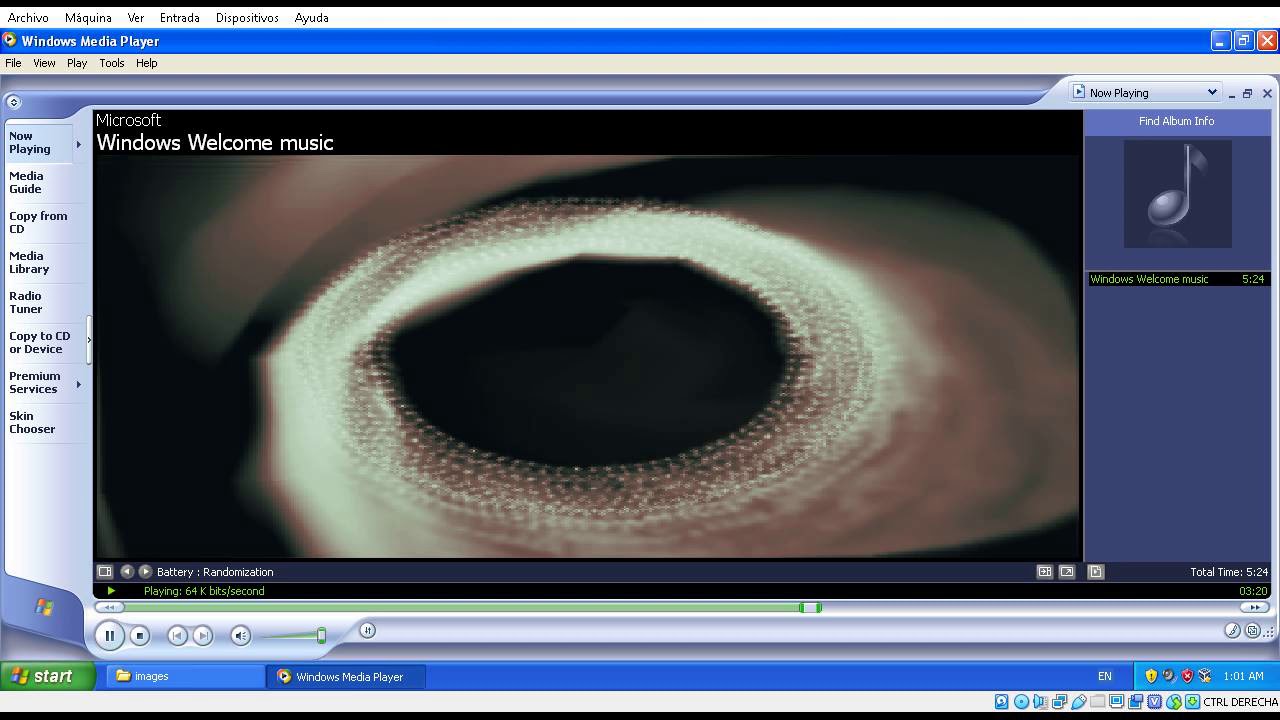Viewport: 1280px width, 720px height.
Task: Click the EN language indicator
Action: [1104, 676]
